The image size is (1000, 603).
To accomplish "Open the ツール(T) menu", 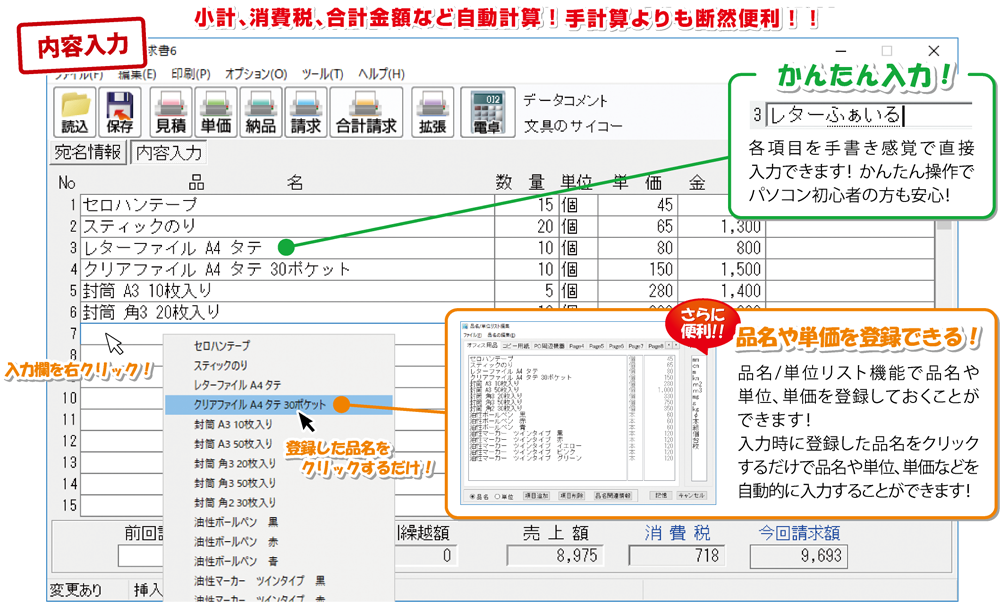I will pos(322,74).
